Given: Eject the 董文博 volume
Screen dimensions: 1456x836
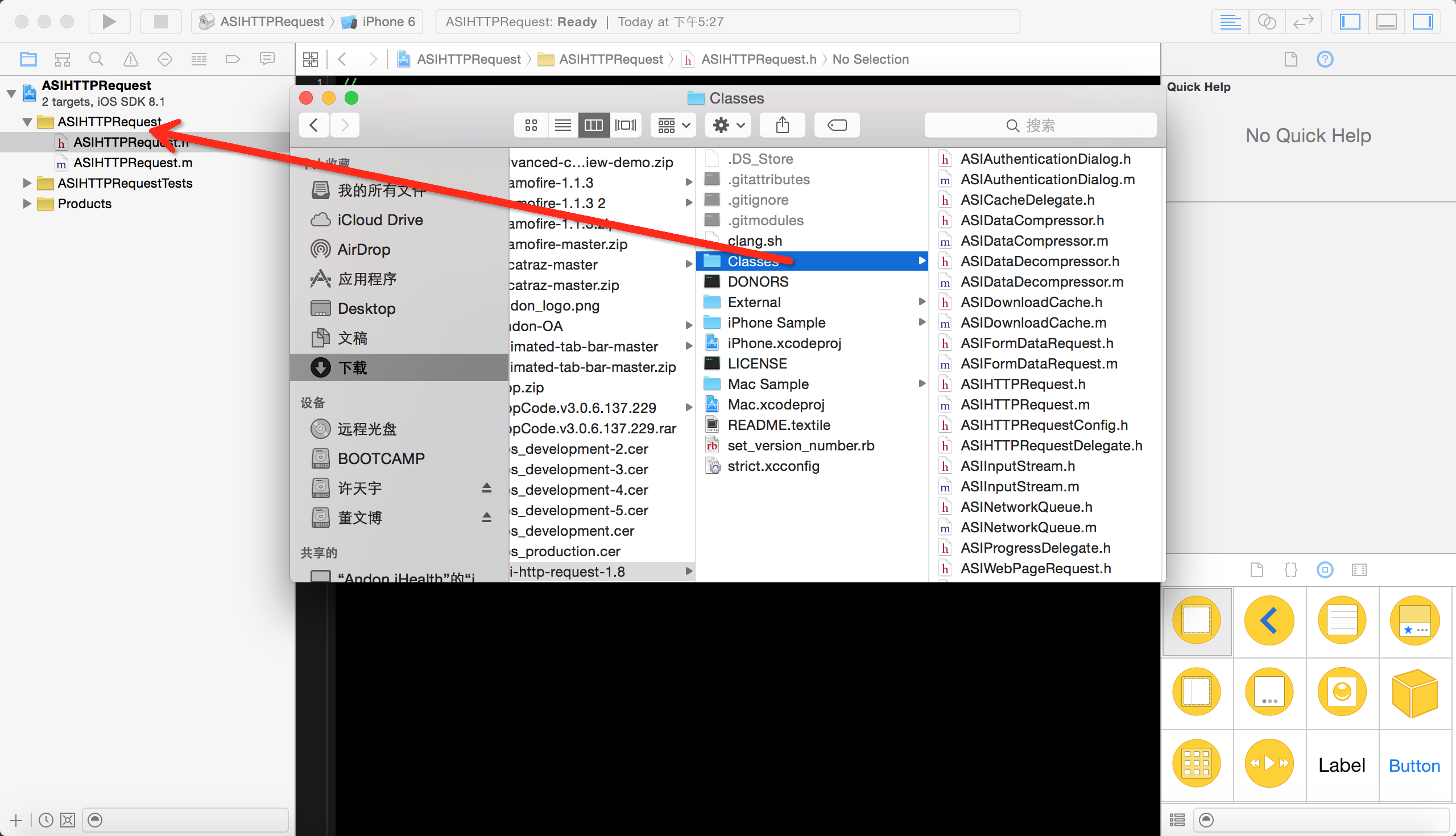Looking at the screenshot, I should click(486, 518).
